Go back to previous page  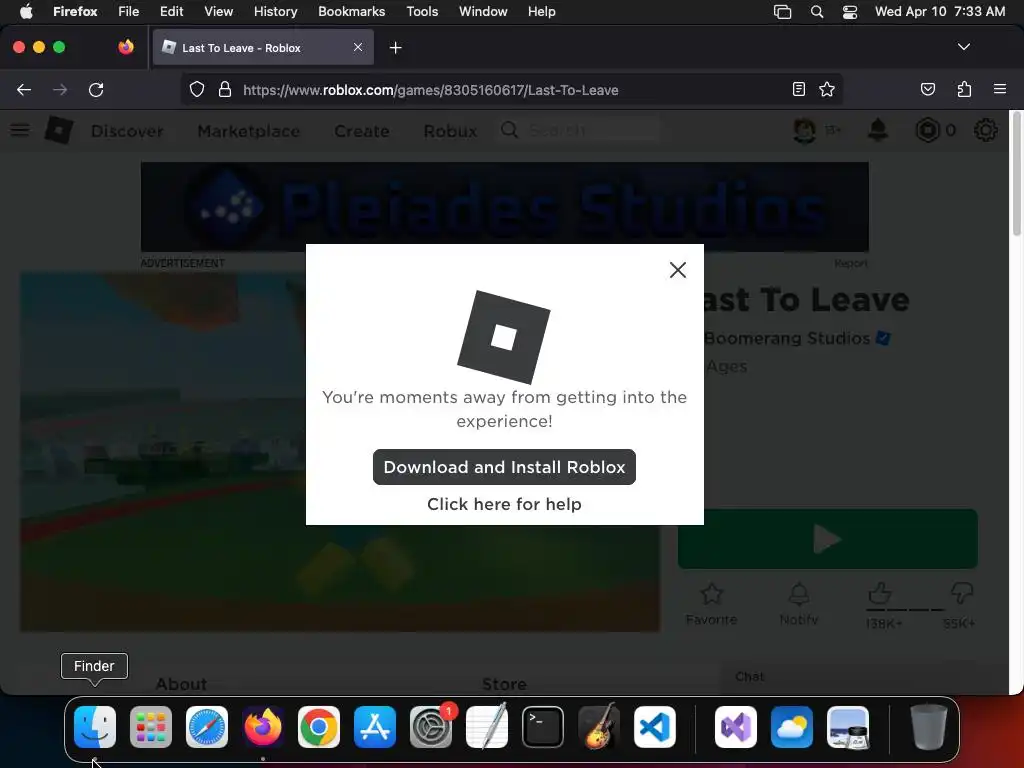pyautogui.click(x=24, y=89)
